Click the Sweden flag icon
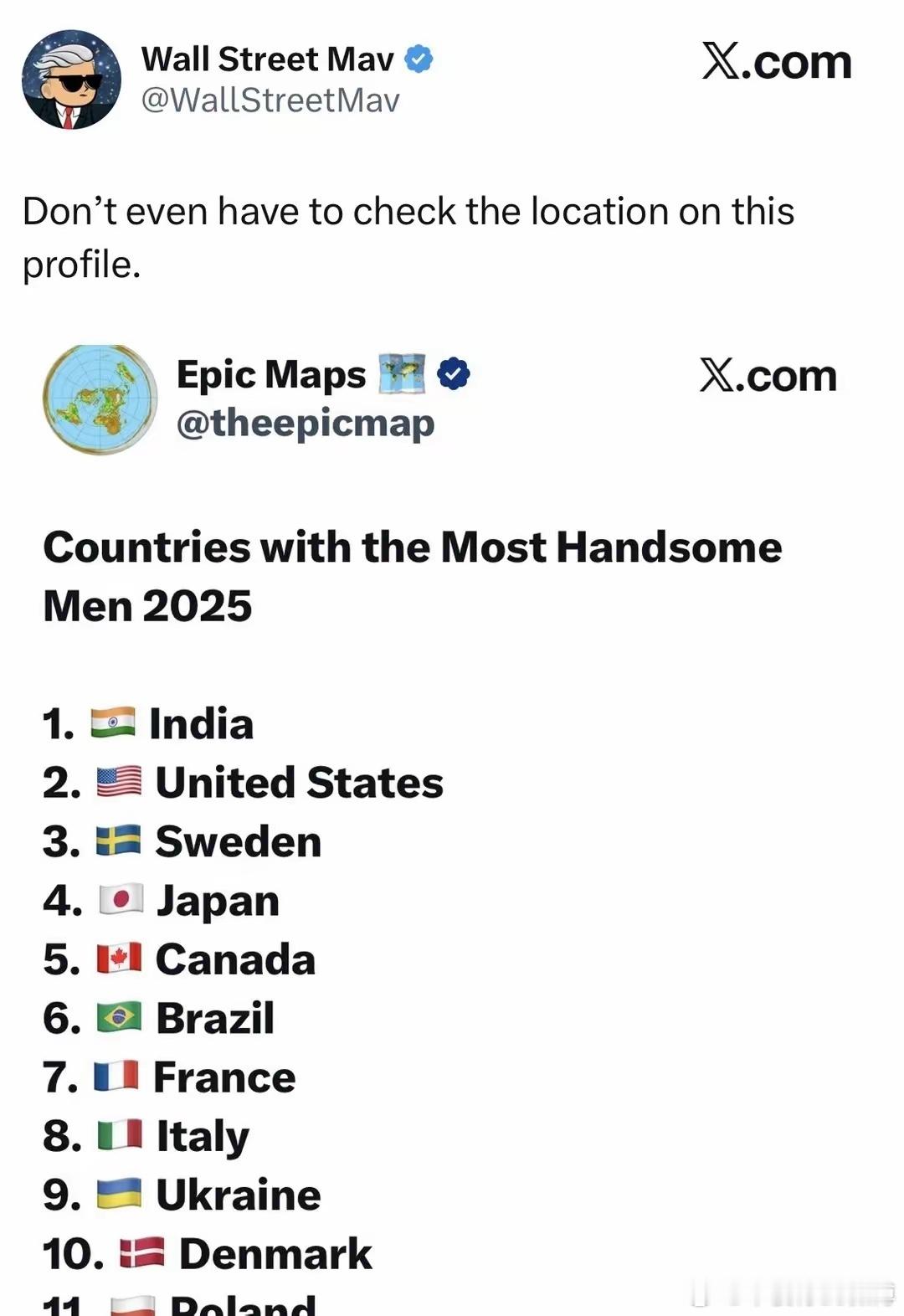The height and width of the screenshot is (1316, 904). (119, 840)
